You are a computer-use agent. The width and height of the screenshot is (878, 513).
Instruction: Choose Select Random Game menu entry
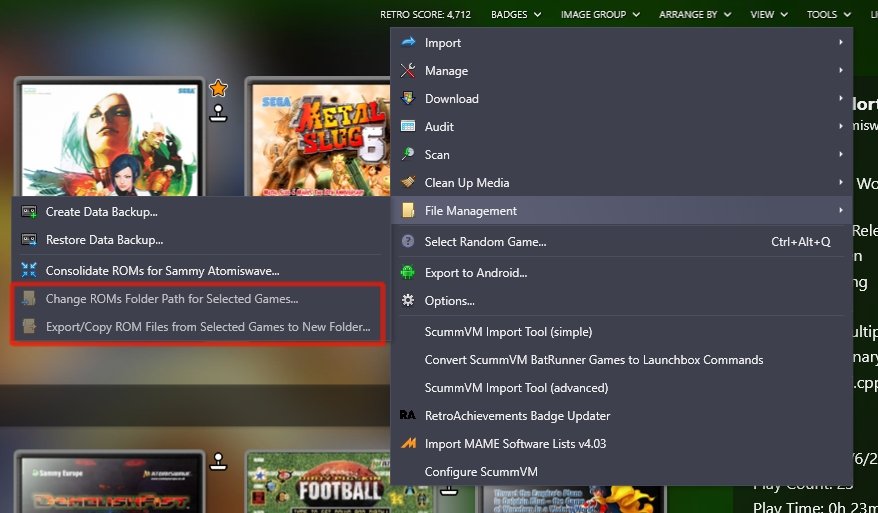(622, 241)
